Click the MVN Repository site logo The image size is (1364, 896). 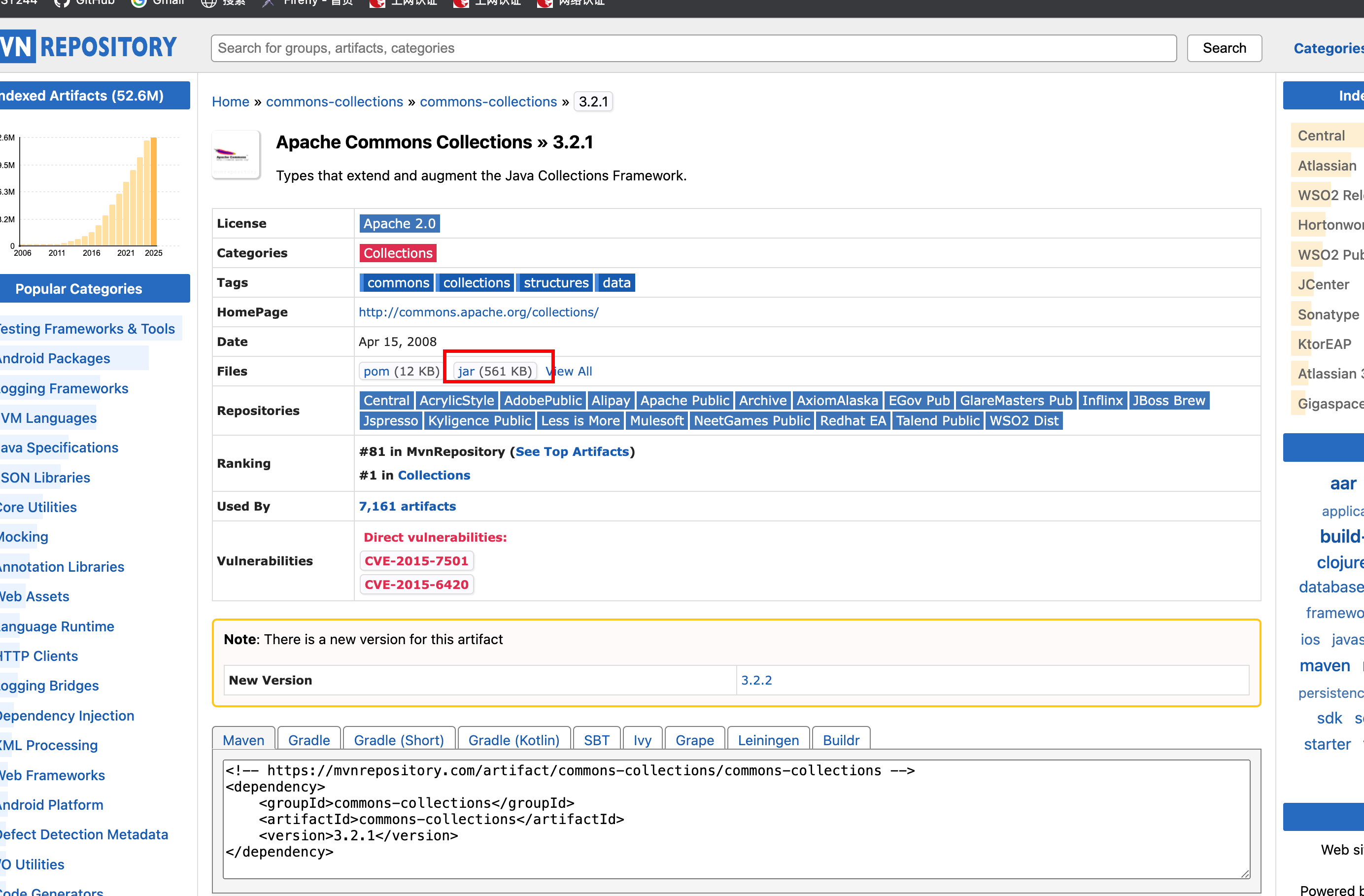pyautogui.click(x=88, y=47)
